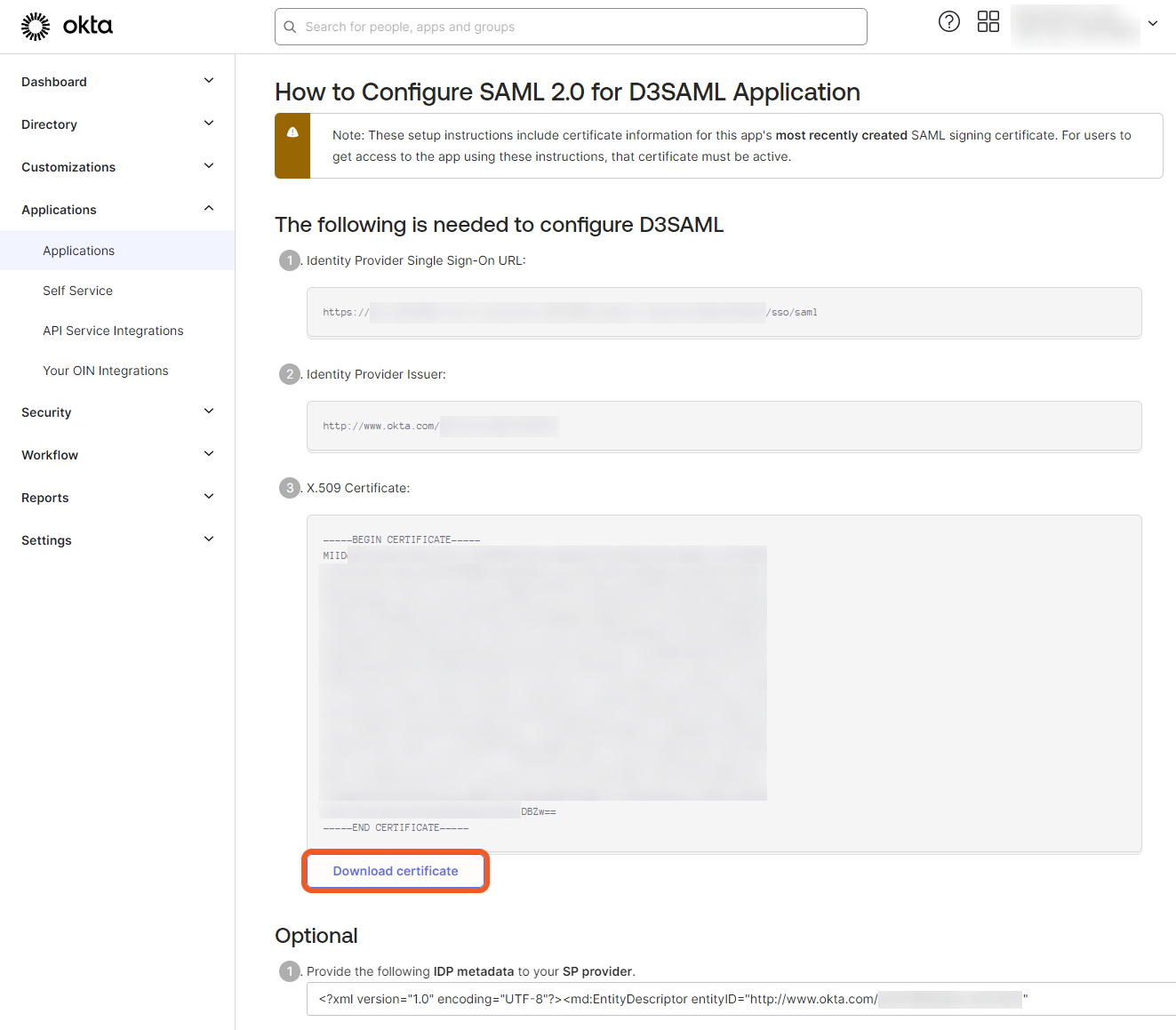Click the warning bell icon in note
The width and height of the screenshot is (1176, 1030).
tap(292, 132)
